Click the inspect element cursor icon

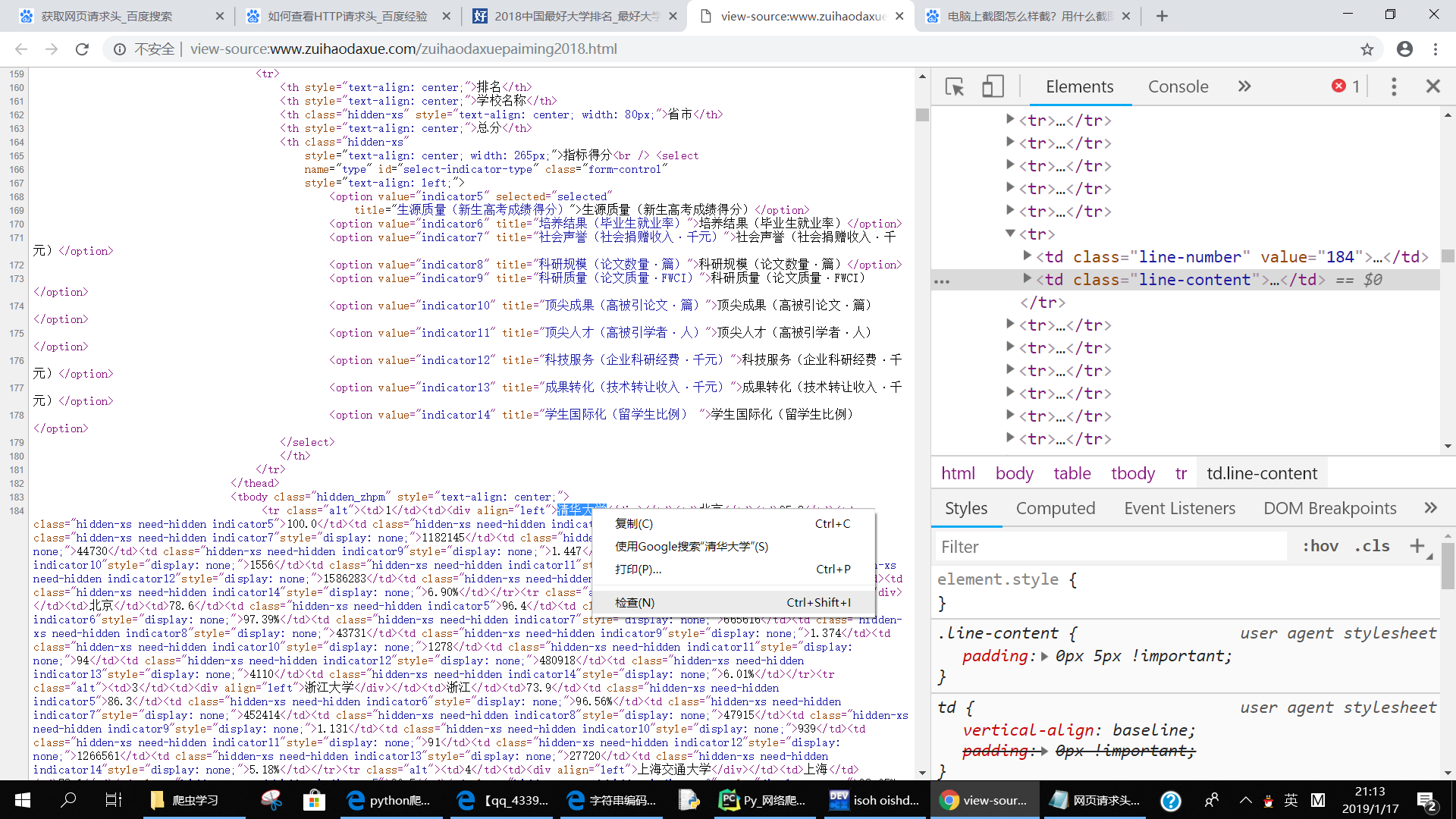pos(955,86)
